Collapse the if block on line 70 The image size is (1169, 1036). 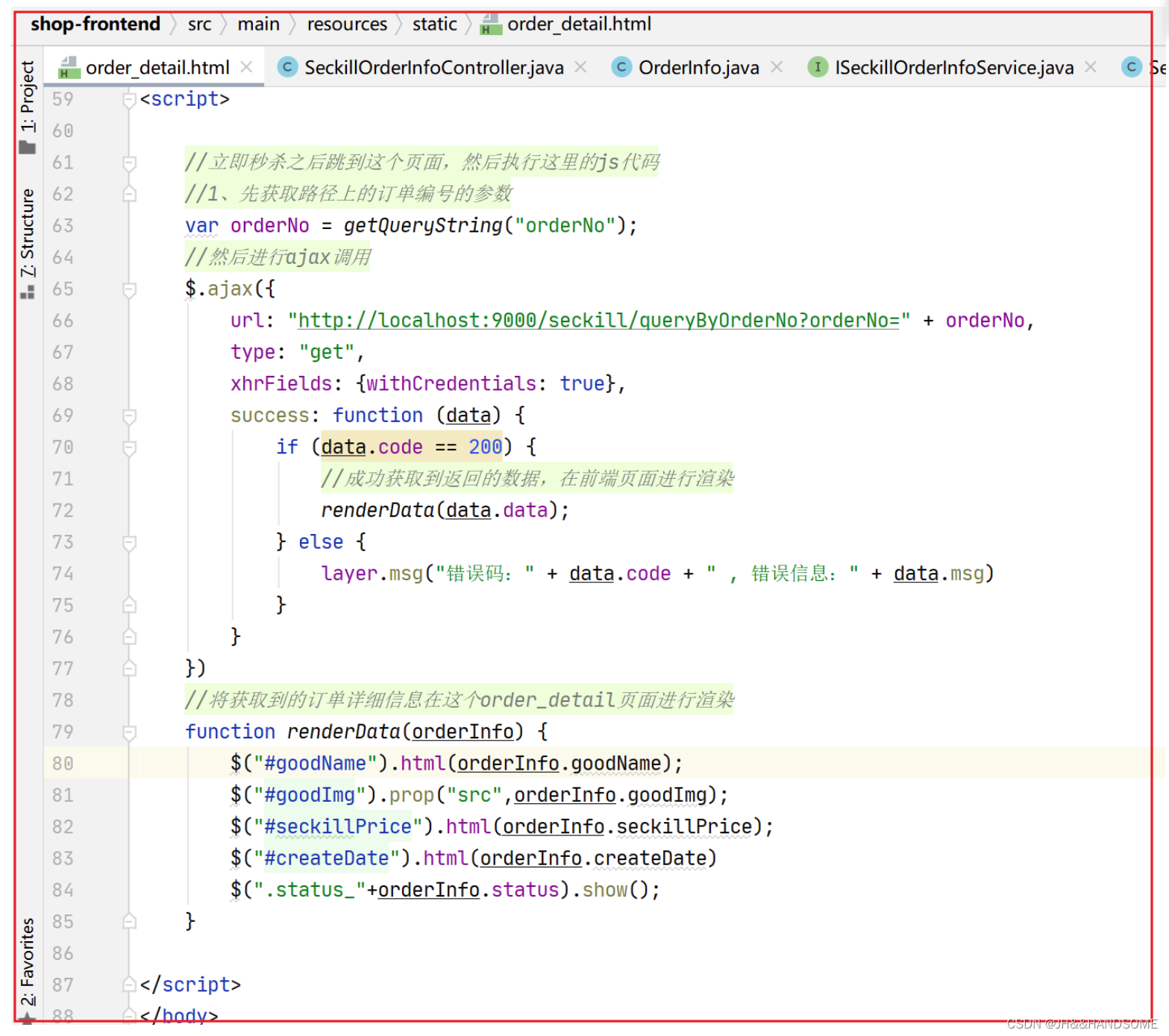click(129, 448)
